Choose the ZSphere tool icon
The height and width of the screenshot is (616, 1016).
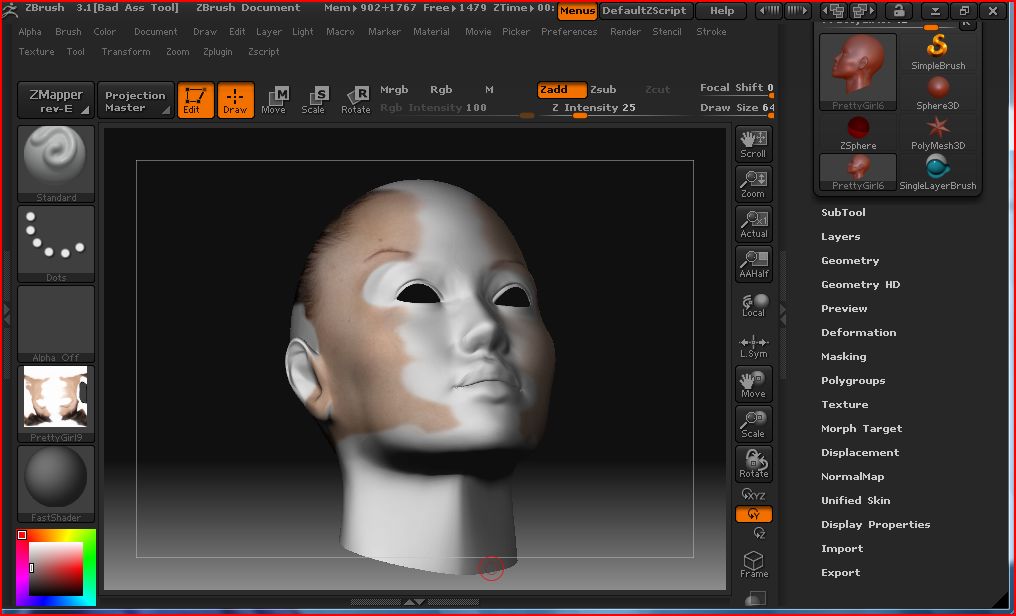pyautogui.click(x=858, y=133)
